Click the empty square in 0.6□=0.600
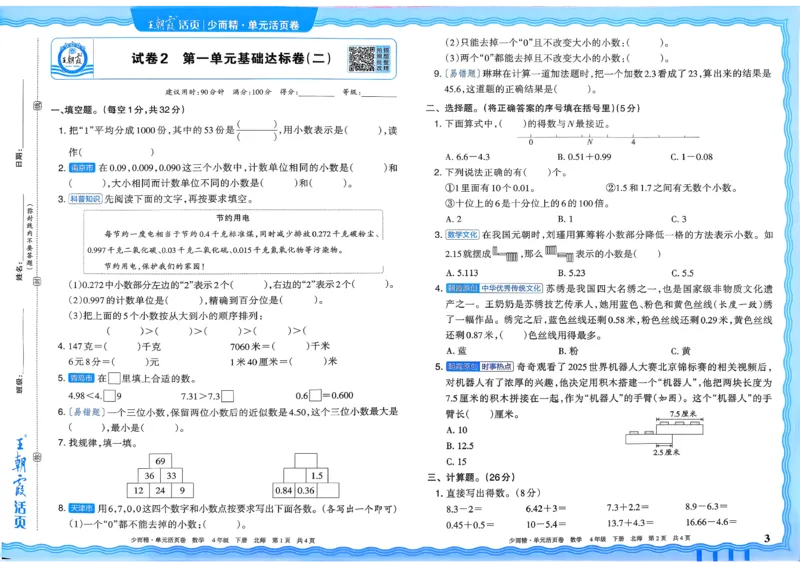This screenshot has width=800, height=566. 315,395
